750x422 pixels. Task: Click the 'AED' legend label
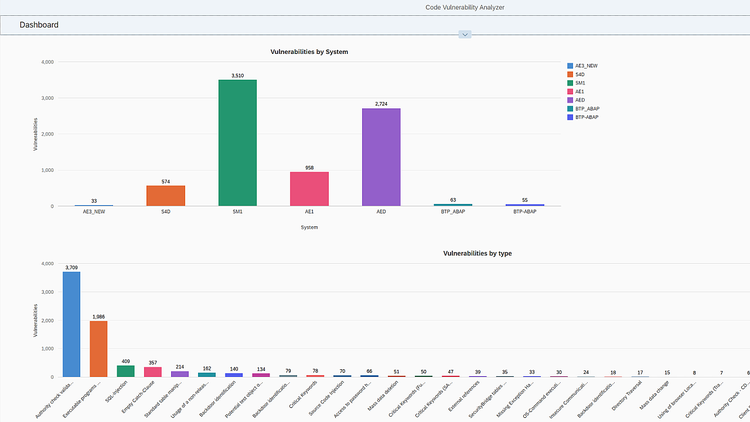580,100
